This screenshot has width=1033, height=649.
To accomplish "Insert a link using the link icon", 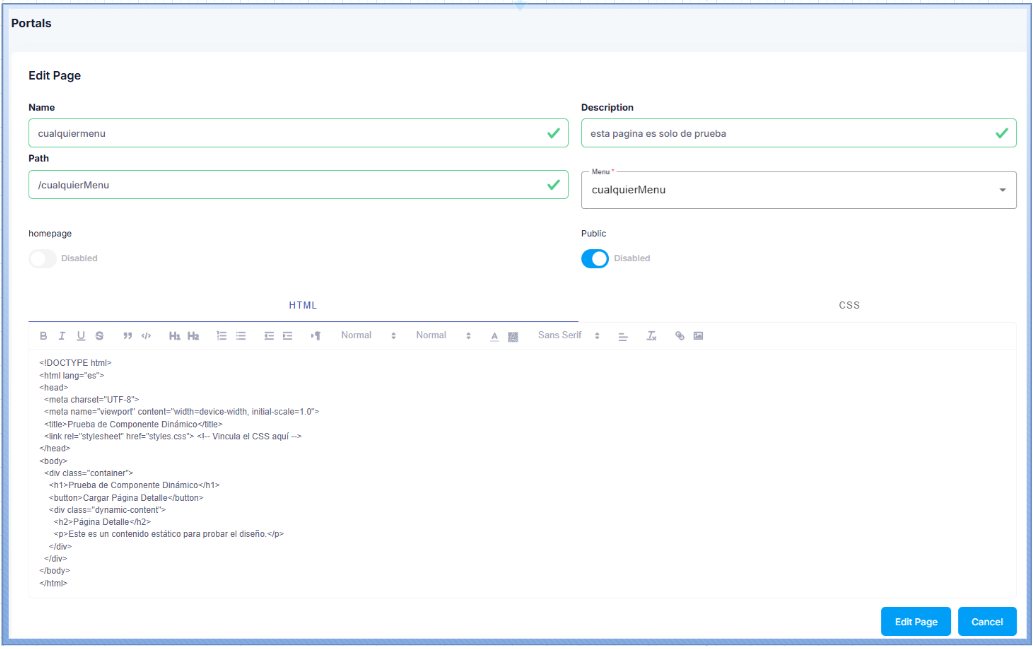I will tap(680, 336).
